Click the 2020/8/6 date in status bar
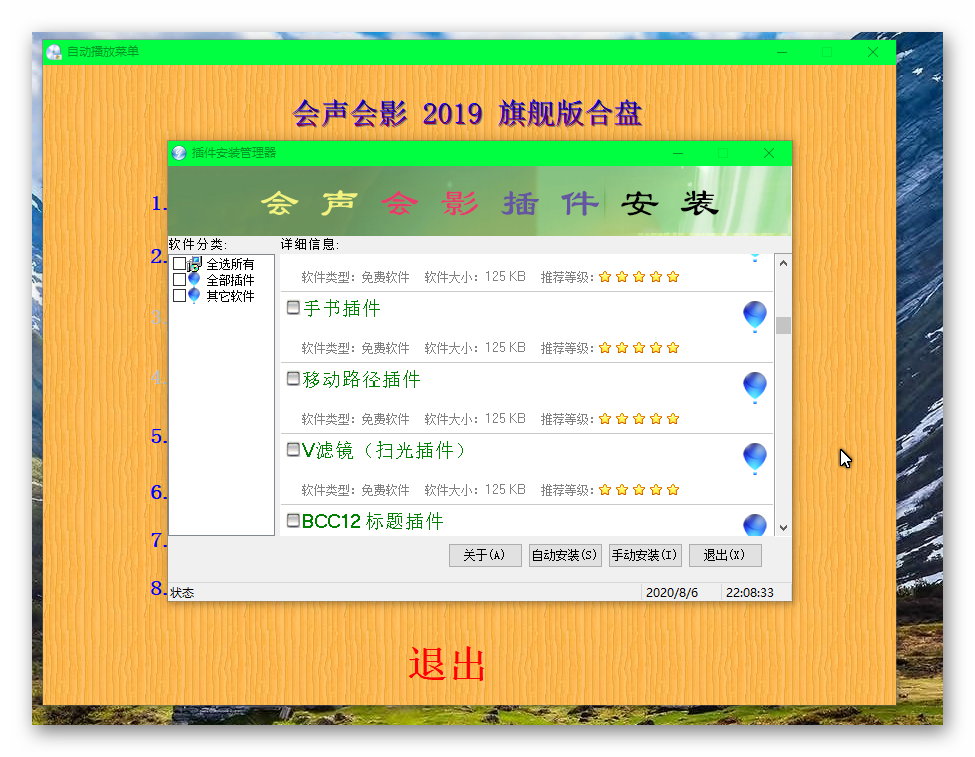This screenshot has height=757, width=975. [x=672, y=593]
